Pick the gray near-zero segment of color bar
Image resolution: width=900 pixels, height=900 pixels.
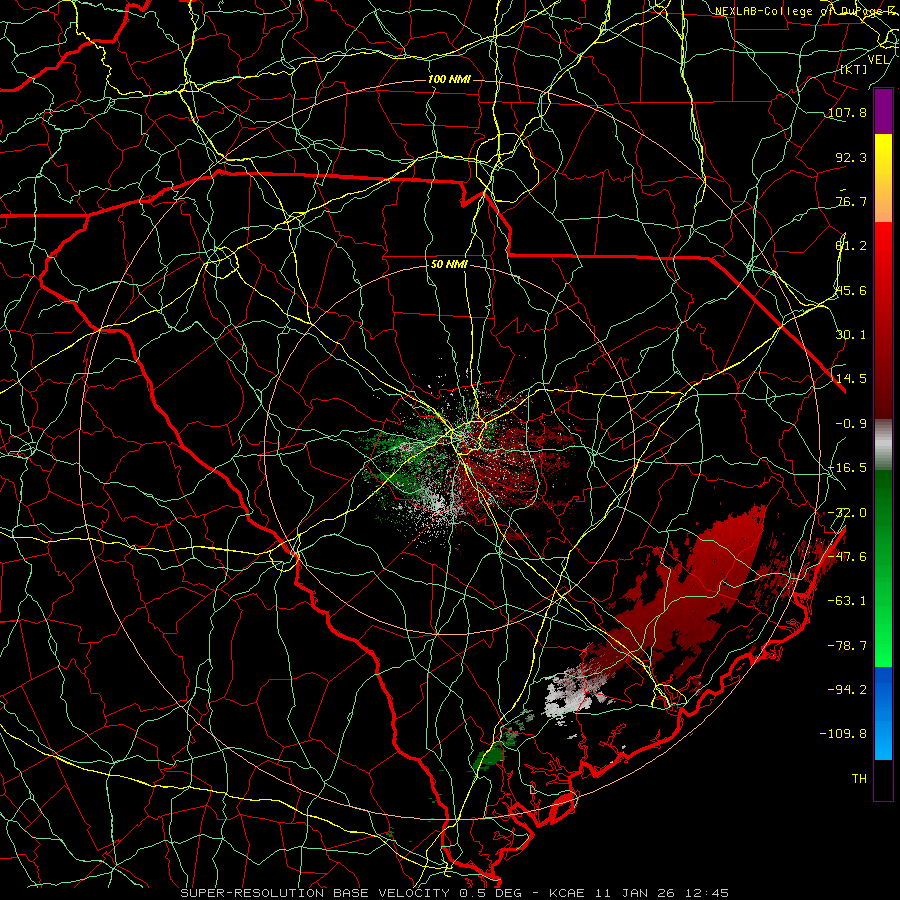point(883,445)
